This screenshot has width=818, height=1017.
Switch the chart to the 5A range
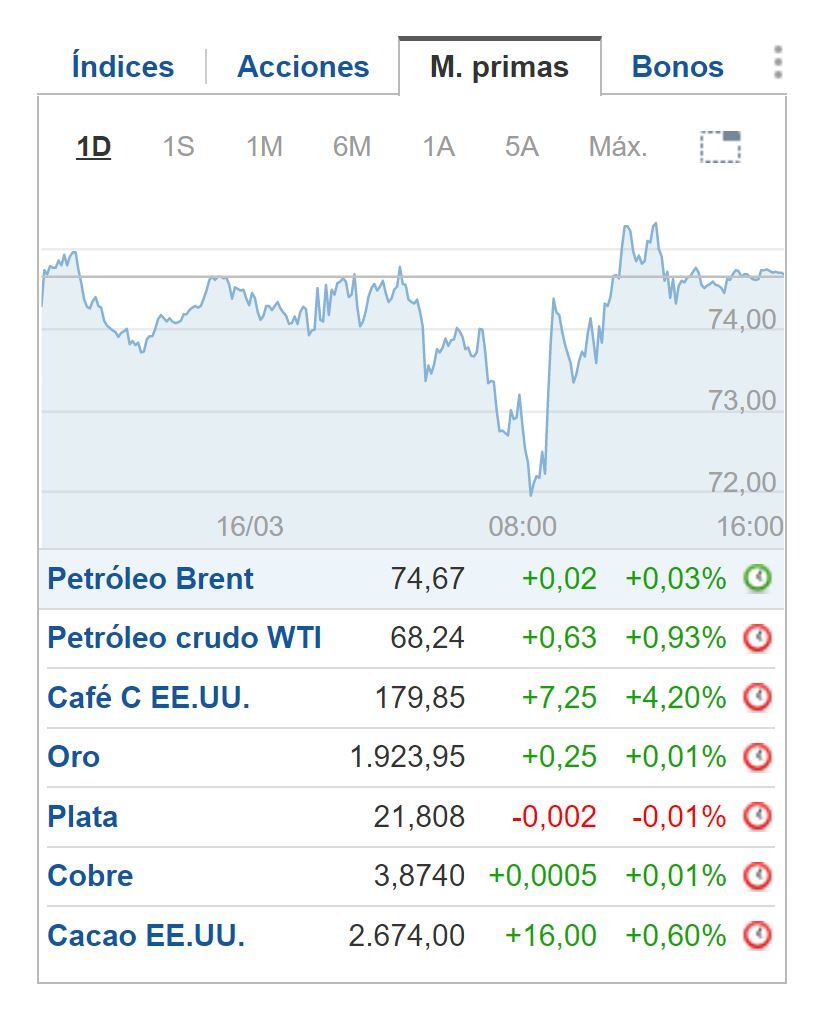[x=519, y=146]
